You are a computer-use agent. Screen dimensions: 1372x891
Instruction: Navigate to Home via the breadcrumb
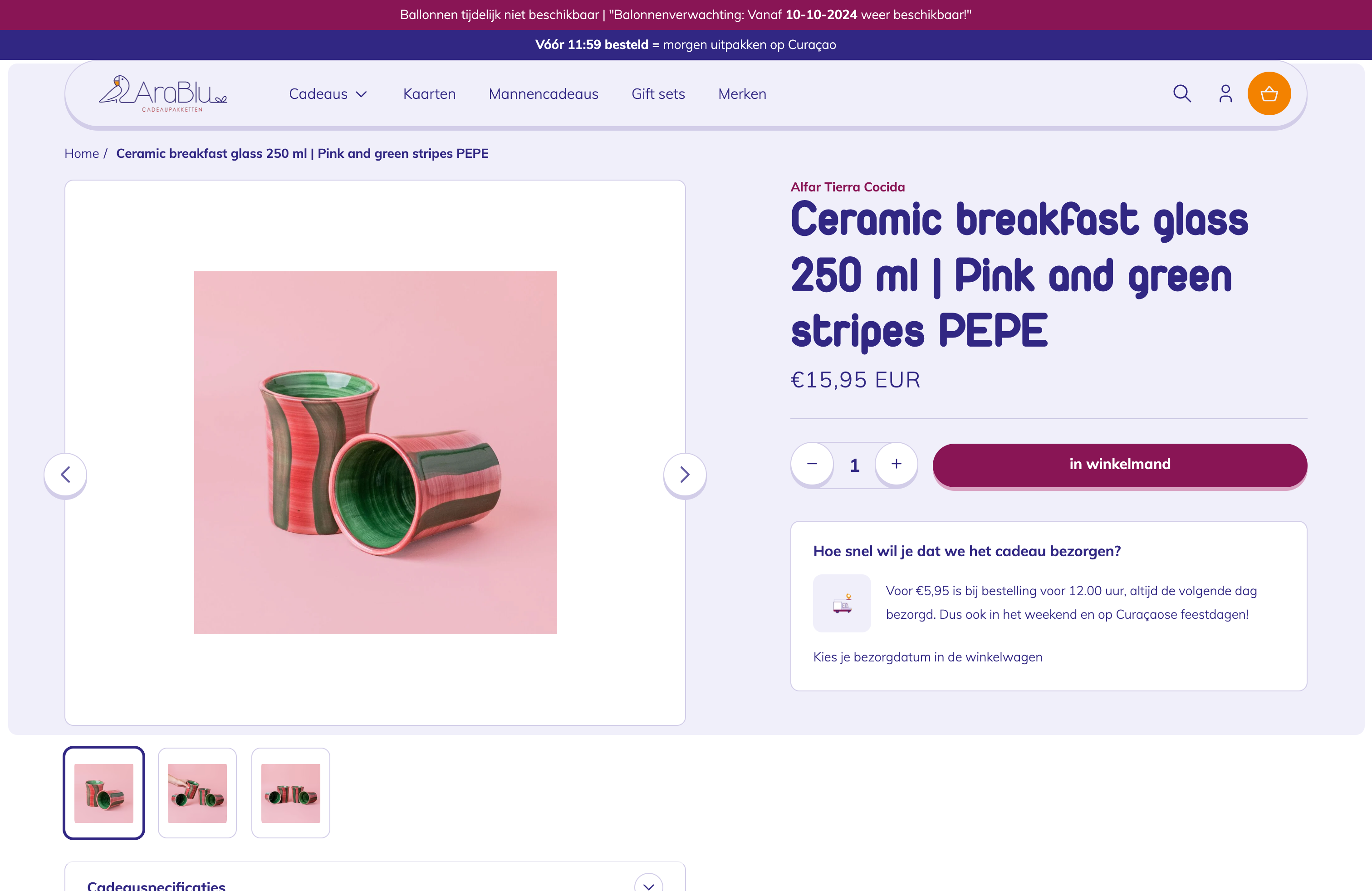point(81,153)
